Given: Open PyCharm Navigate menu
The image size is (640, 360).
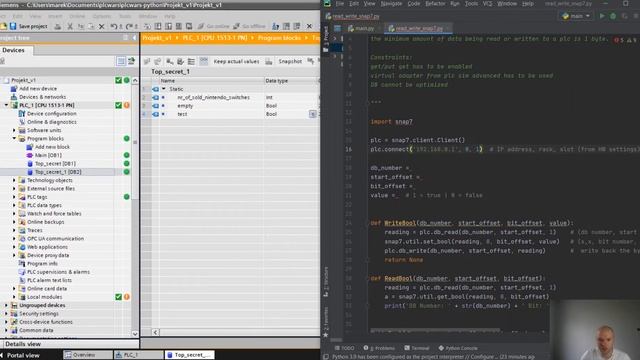Looking at the screenshot, I should point(391,4).
